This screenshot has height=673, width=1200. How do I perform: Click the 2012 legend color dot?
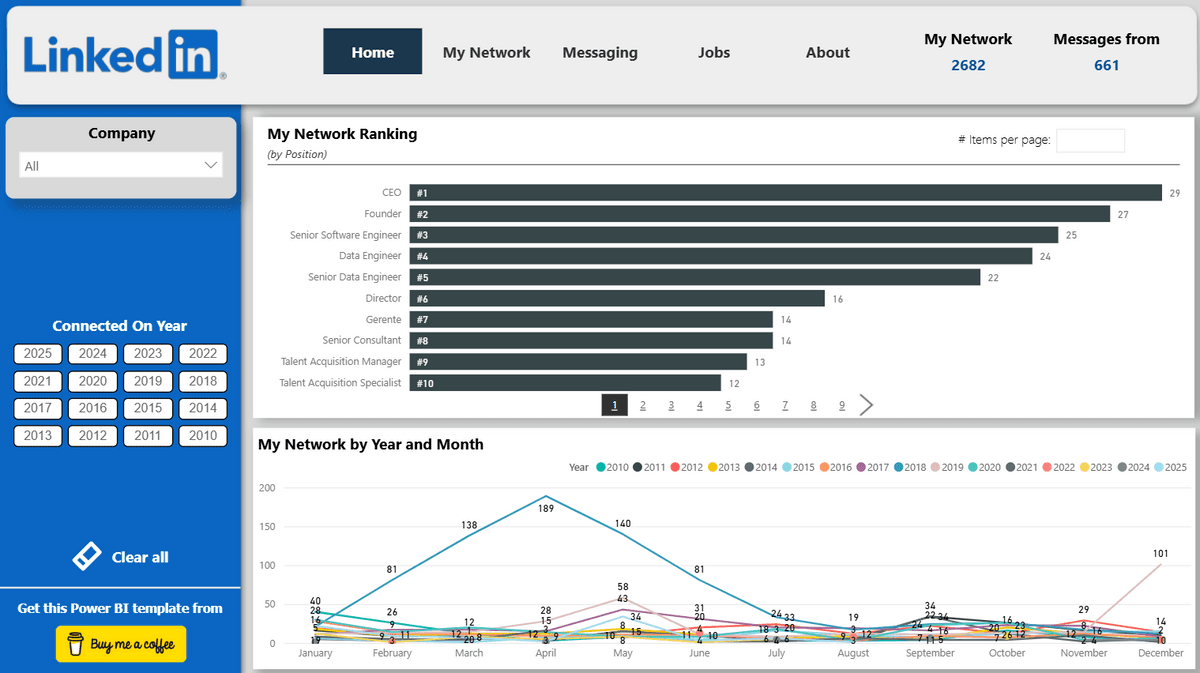676,467
